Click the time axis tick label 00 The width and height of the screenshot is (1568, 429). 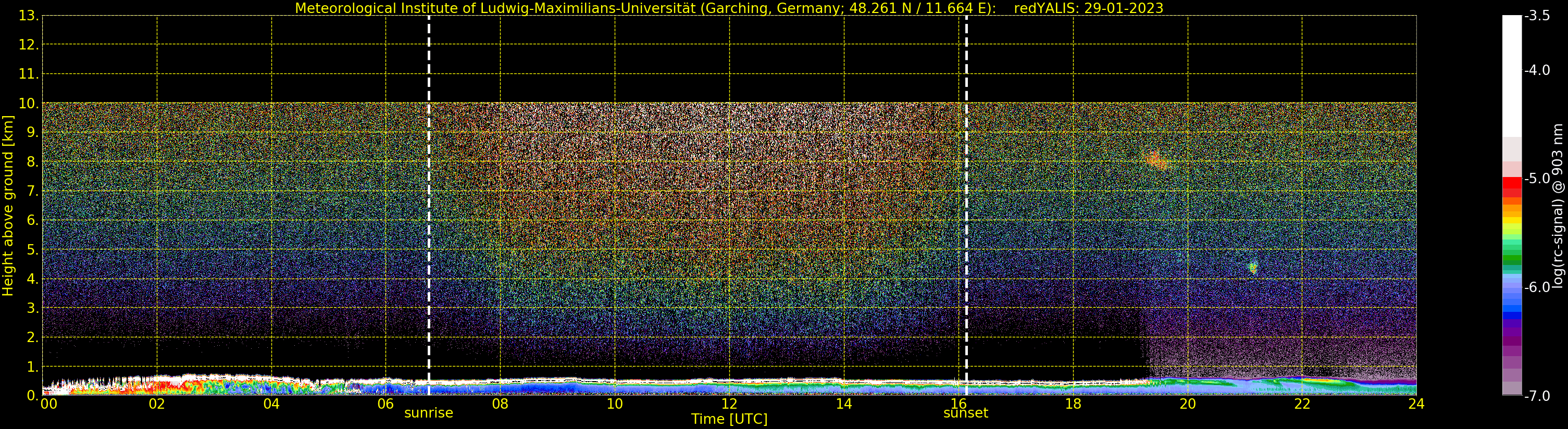coord(48,404)
